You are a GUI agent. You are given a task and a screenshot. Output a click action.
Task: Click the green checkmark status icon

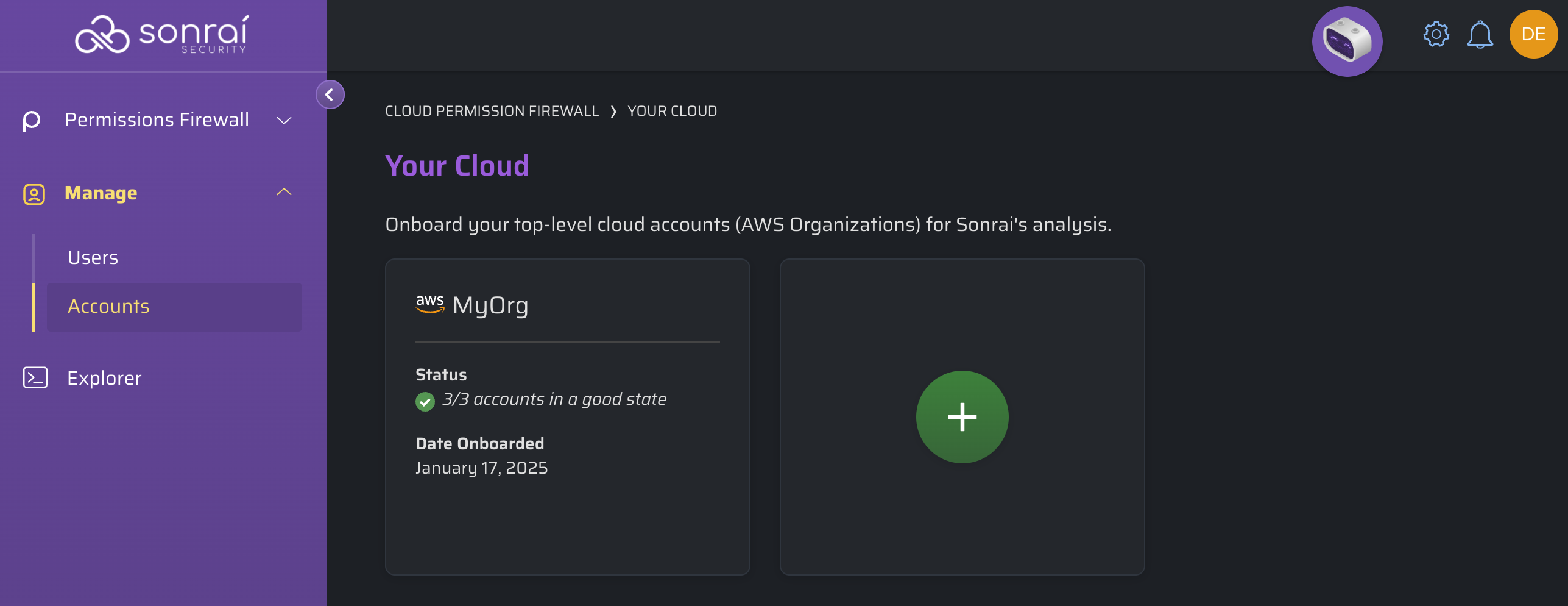tap(425, 401)
